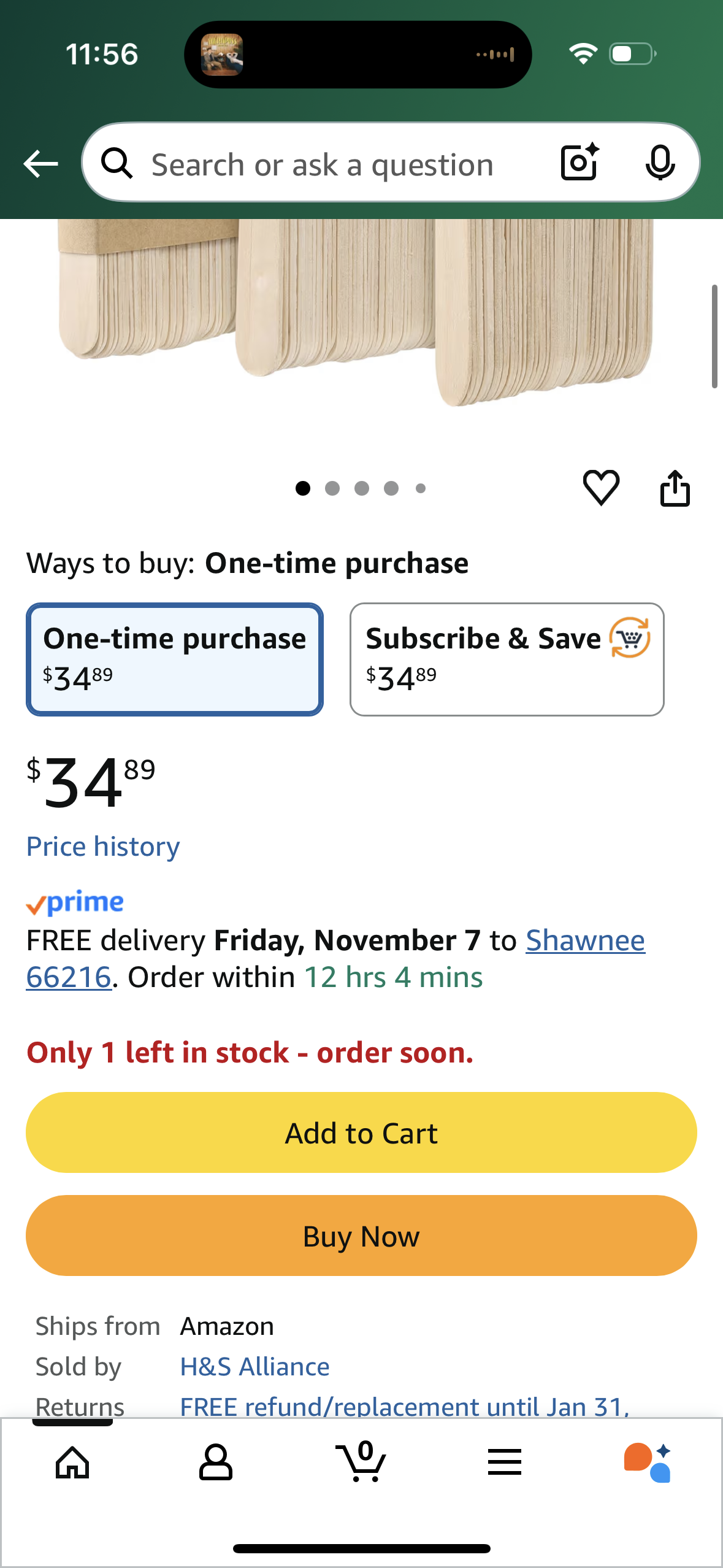Open Price history link
This screenshot has height=1568, width=723.
[x=103, y=847]
